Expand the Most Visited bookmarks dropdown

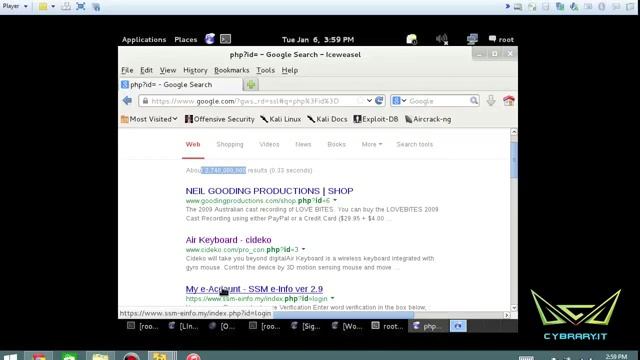(149, 119)
